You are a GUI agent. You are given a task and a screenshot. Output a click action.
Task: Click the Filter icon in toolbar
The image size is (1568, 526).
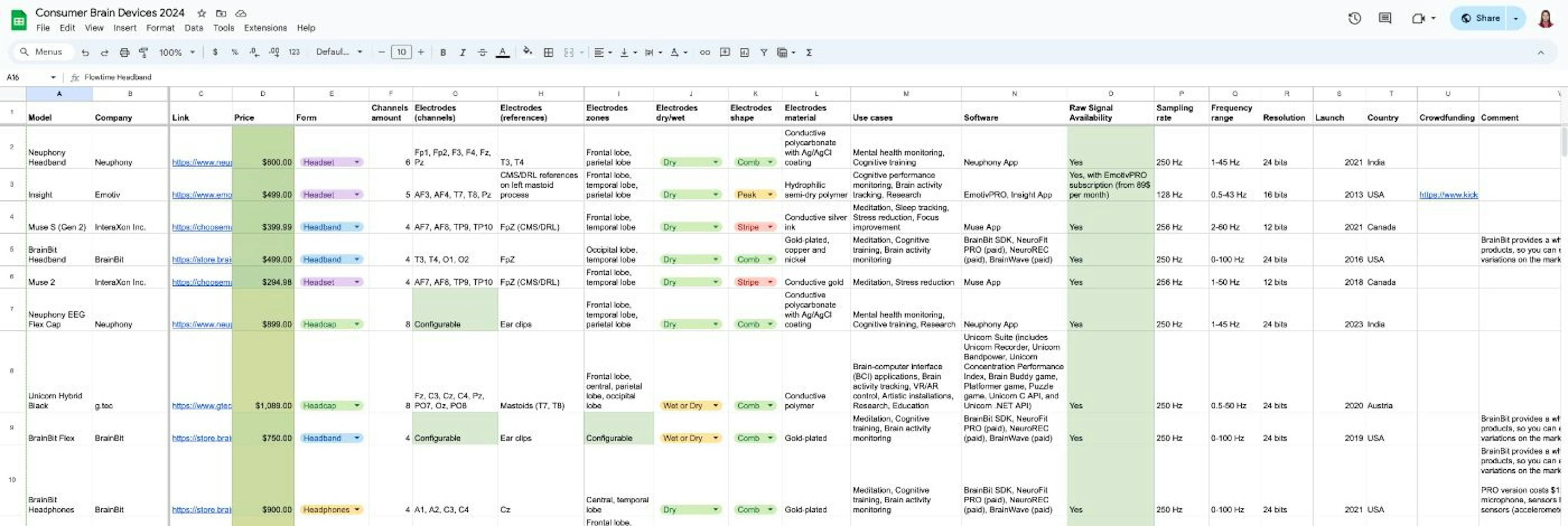coord(764,51)
